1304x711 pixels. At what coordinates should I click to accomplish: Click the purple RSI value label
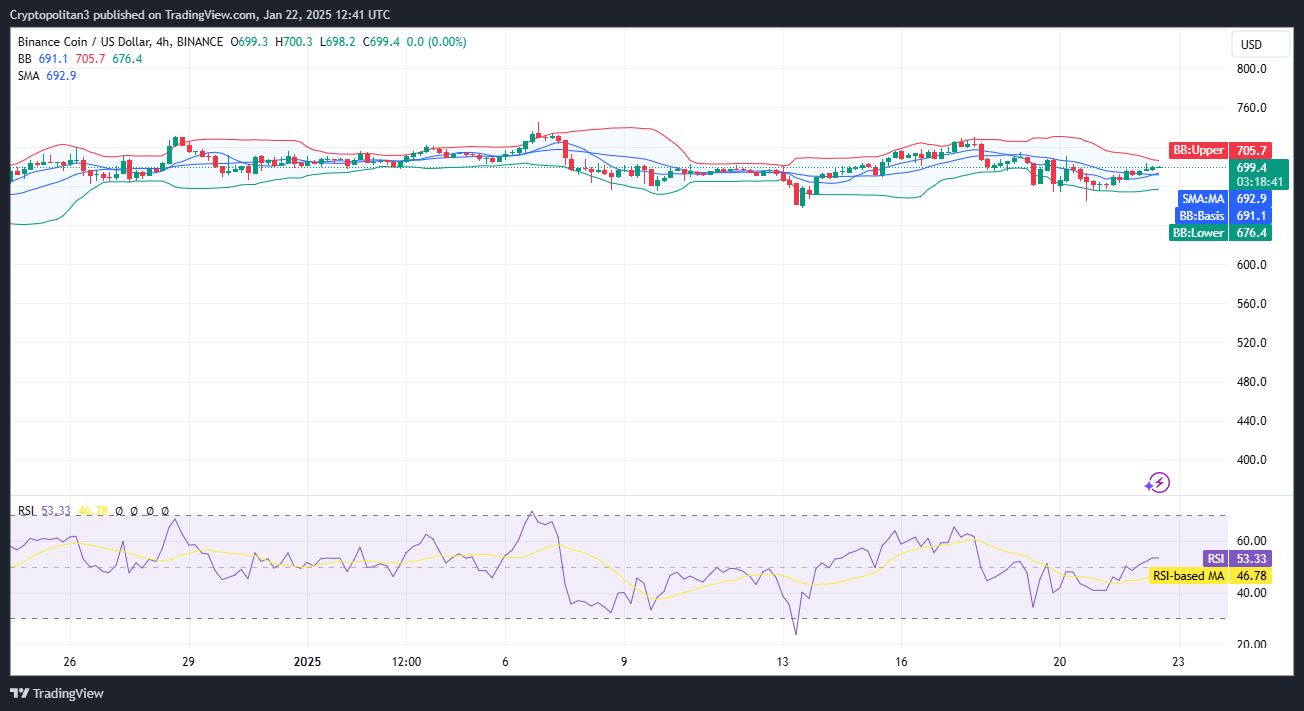coord(1215,559)
